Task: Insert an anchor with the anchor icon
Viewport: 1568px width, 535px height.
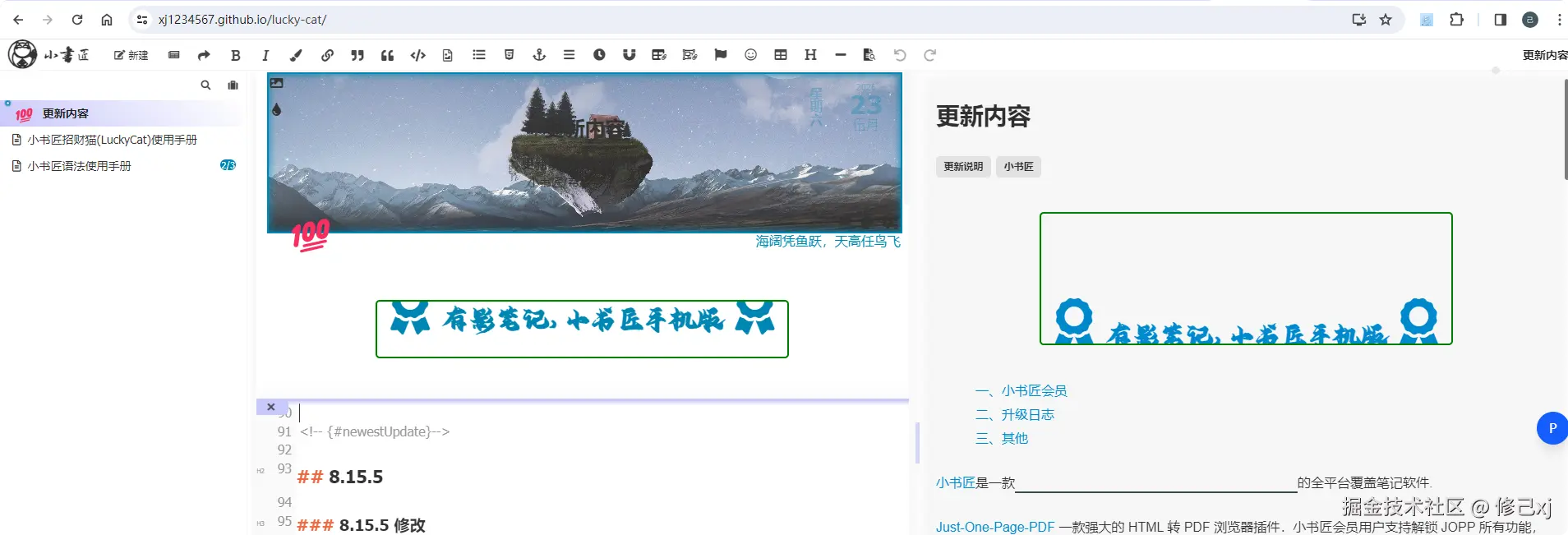Action: (539, 54)
